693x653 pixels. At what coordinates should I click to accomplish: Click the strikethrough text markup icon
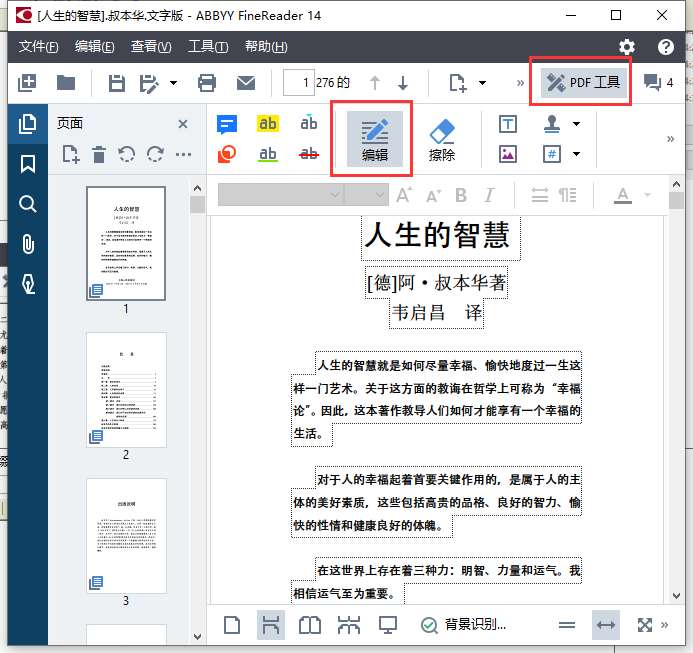[309, 154]
